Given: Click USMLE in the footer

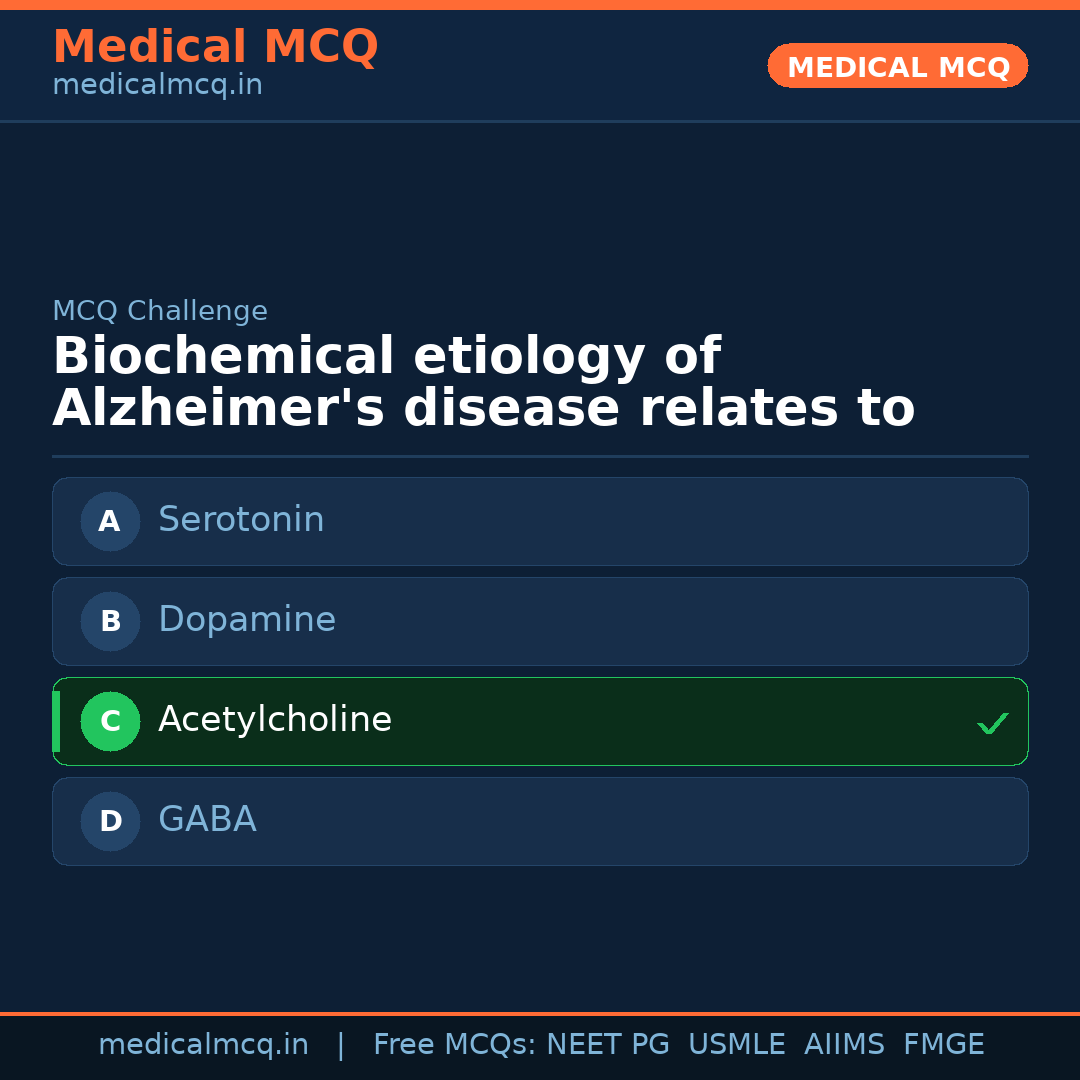Looking at the screenshot, I should coord(736,1045).
